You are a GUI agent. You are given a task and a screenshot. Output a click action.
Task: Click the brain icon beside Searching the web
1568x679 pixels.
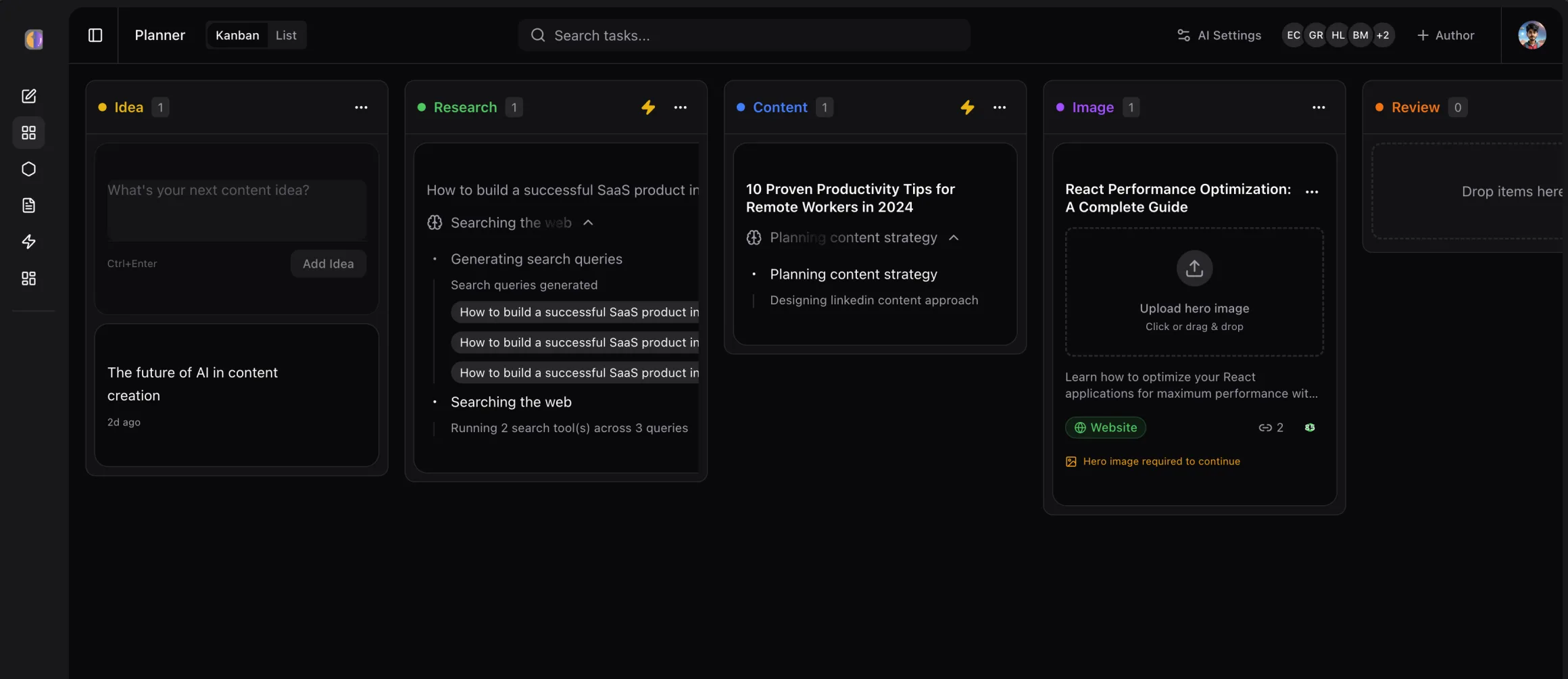point(435,223)
